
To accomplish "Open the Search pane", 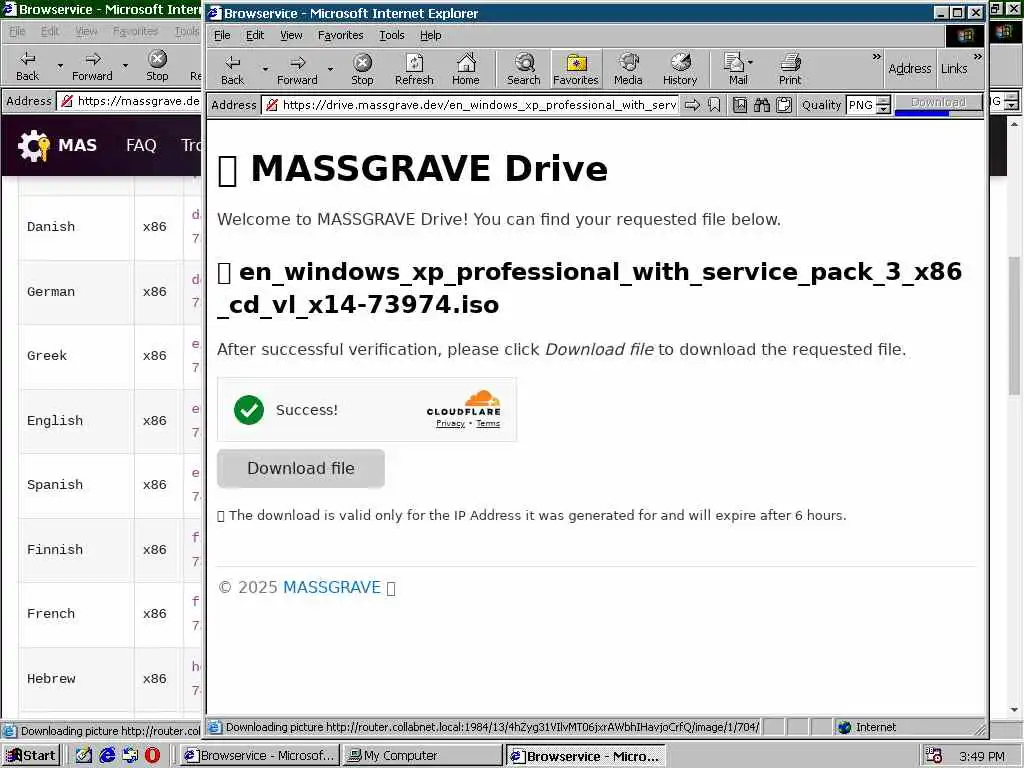I will (524, 70).
